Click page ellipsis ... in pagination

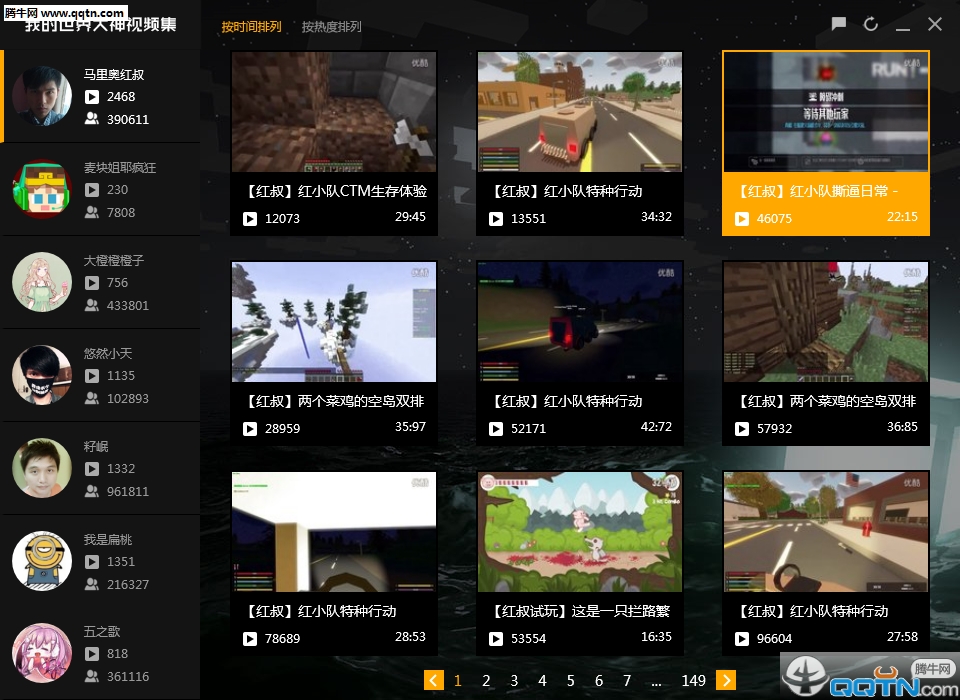pyautogui.click(x=656, y=682)
